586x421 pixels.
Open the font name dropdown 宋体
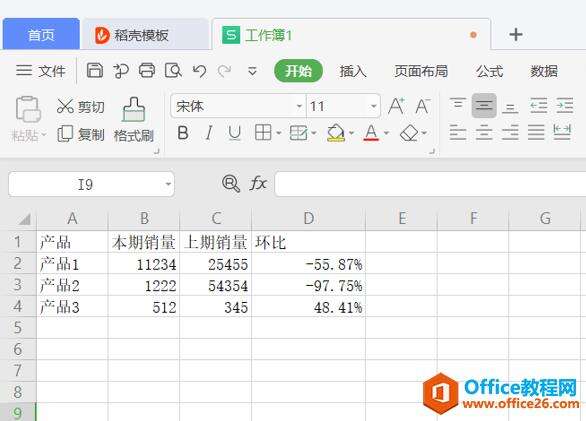299,106
